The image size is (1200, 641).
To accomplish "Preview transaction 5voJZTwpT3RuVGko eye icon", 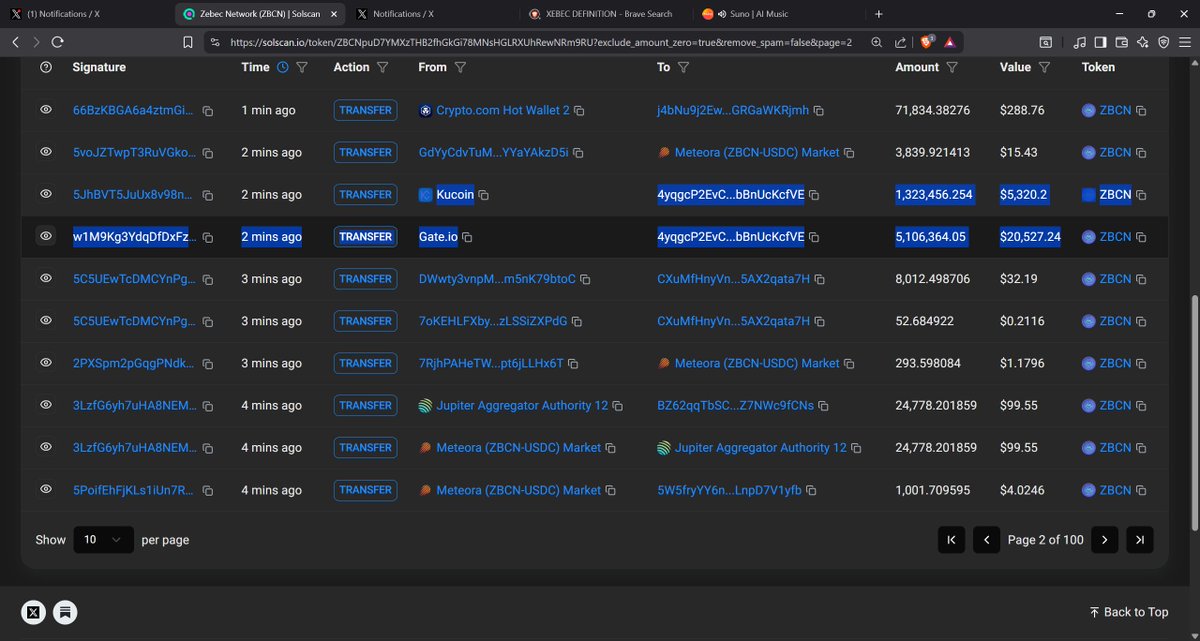I will tap(46, 153).
